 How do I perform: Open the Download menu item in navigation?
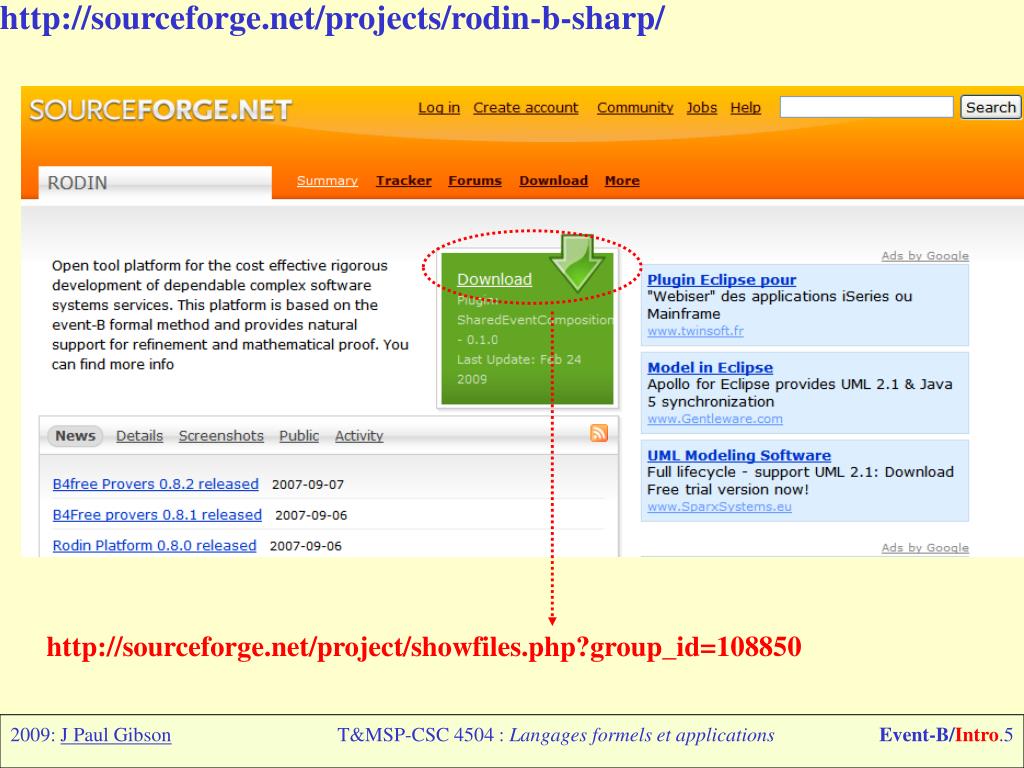tap(554, 181)
